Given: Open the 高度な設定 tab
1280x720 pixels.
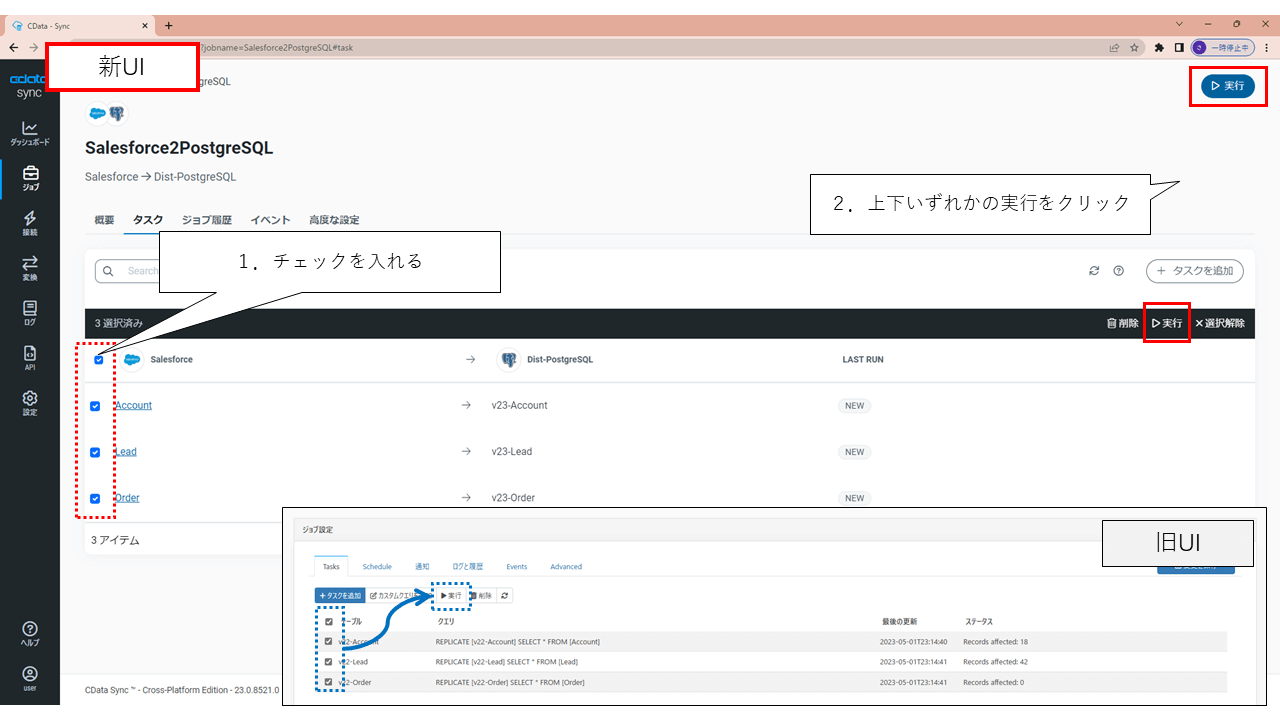Looking at the screenshot, I should coord(334,220).
